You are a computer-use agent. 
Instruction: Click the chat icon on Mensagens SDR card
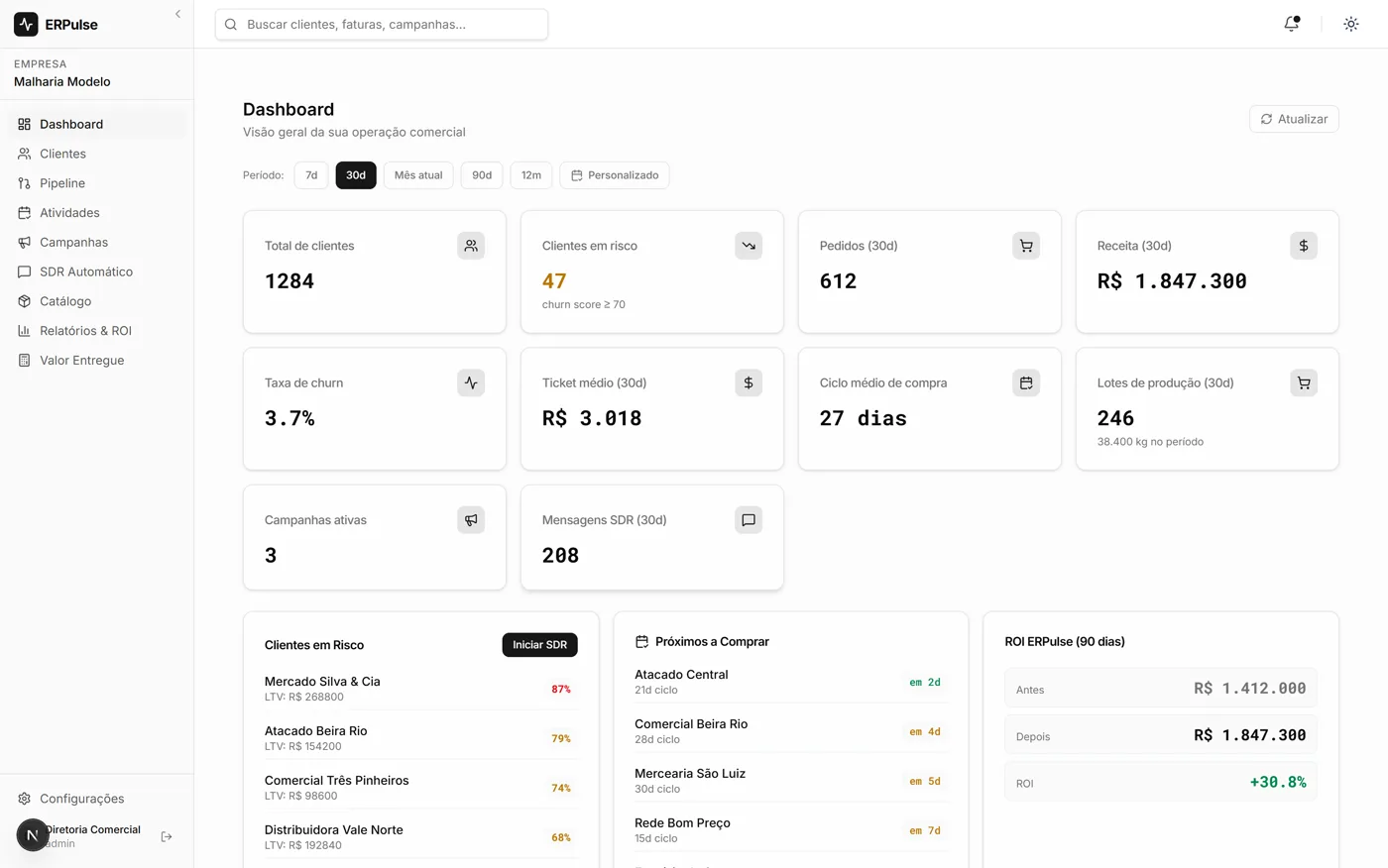pyautogui.click(x=749, y=520)
